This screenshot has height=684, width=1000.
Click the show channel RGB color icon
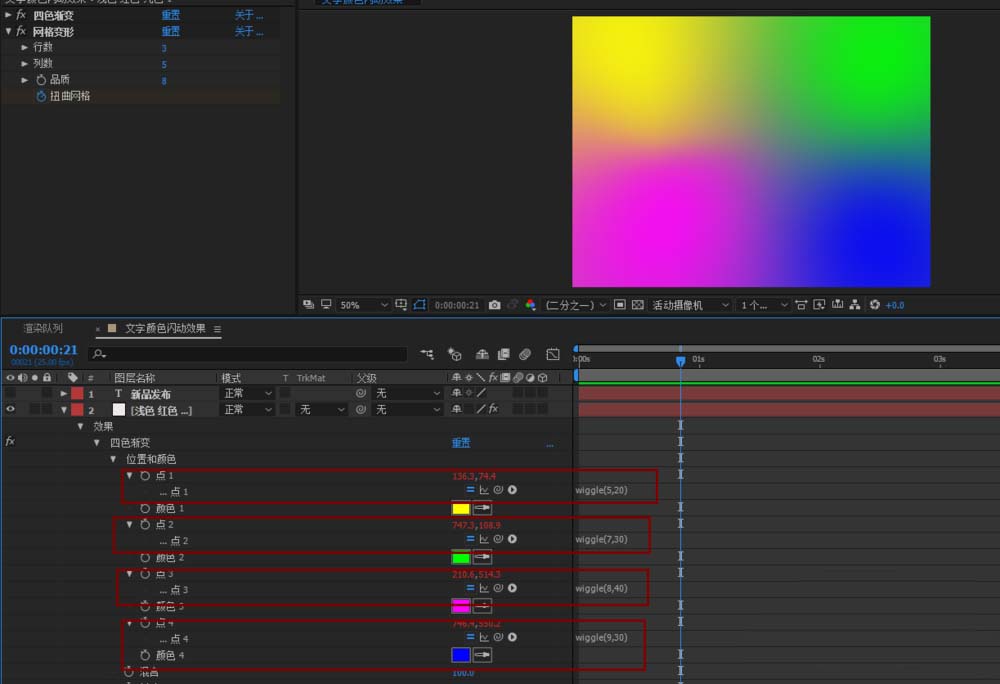[530, 305]
